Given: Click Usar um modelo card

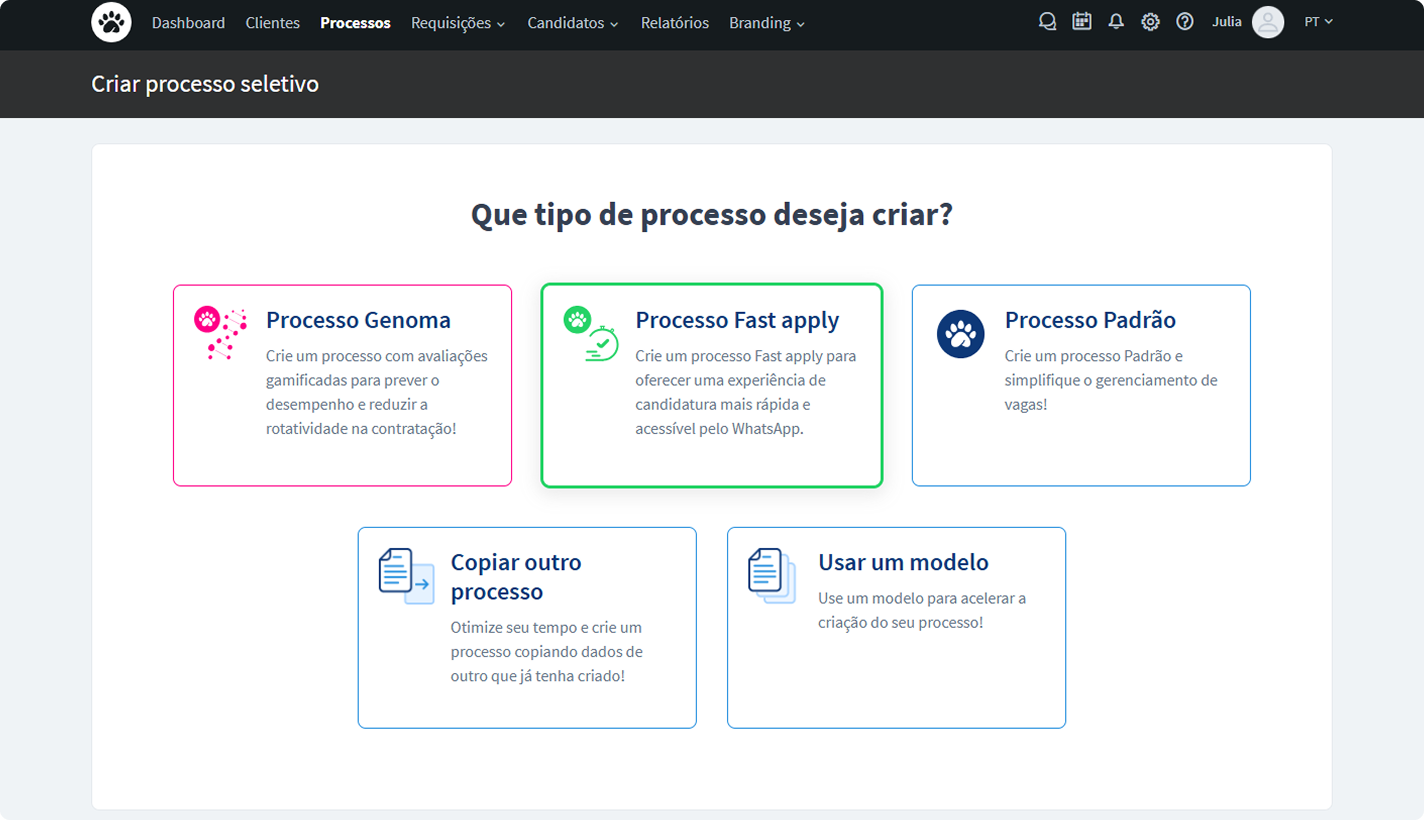Looking at the screenshot, I should pyautogui.click(x=896, y=627).
